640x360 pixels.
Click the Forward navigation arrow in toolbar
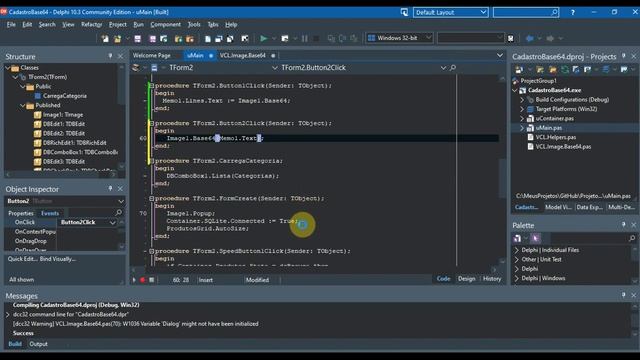coord(550,38)
